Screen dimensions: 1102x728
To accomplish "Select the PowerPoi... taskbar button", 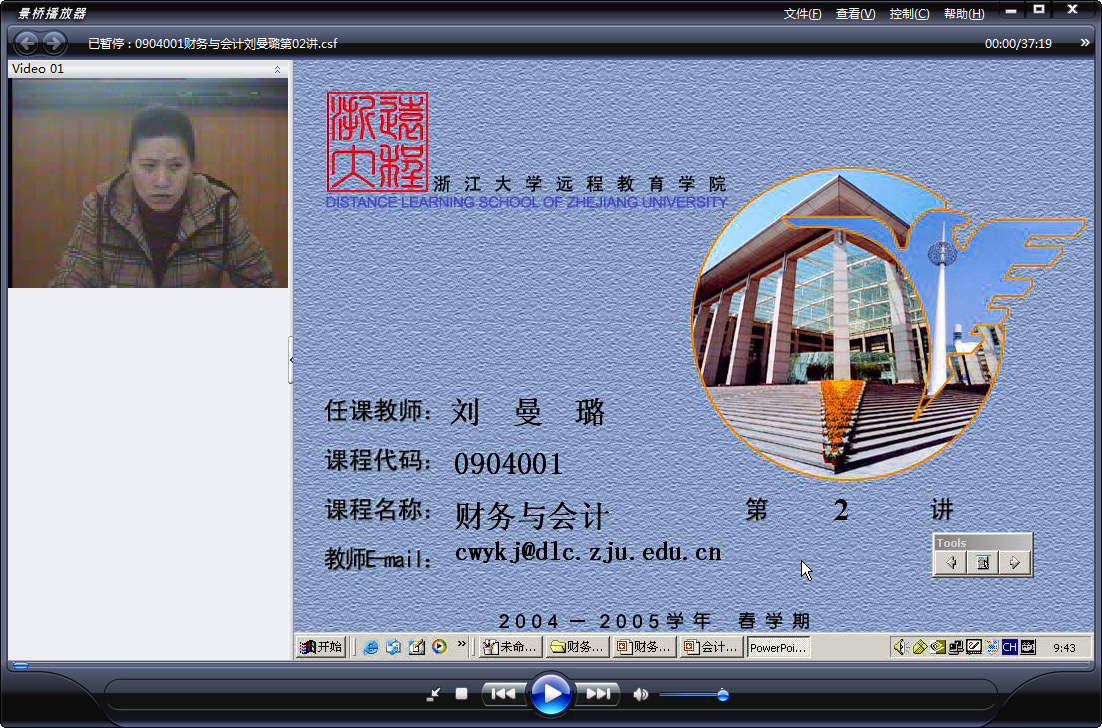I will (778, 647).
